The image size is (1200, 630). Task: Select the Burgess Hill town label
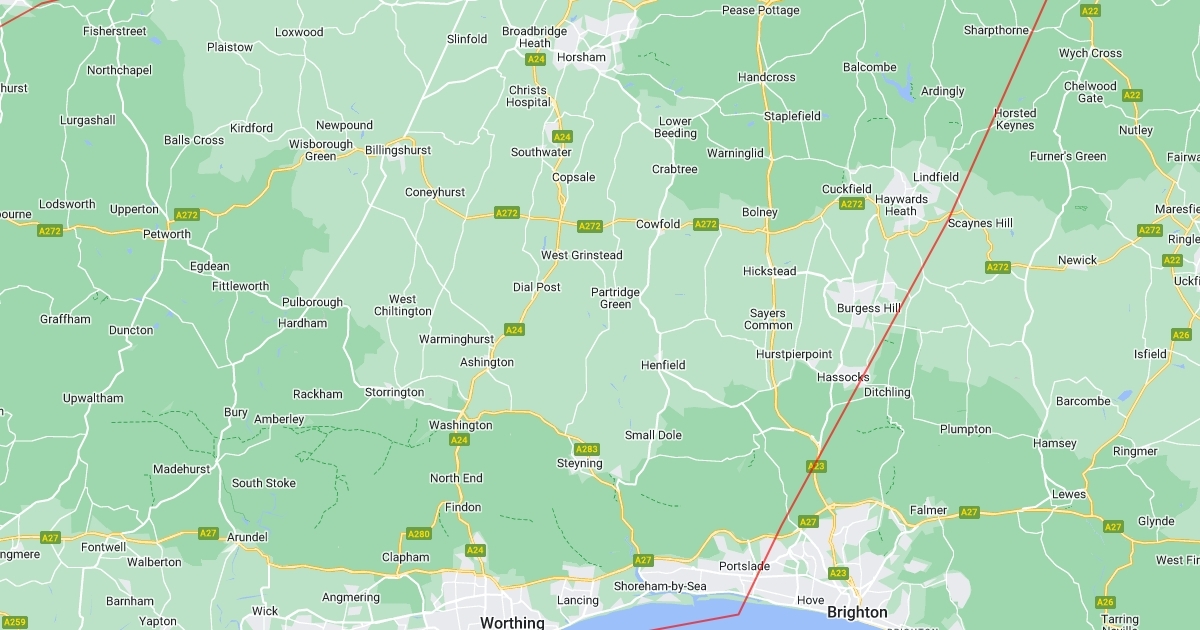868,308
